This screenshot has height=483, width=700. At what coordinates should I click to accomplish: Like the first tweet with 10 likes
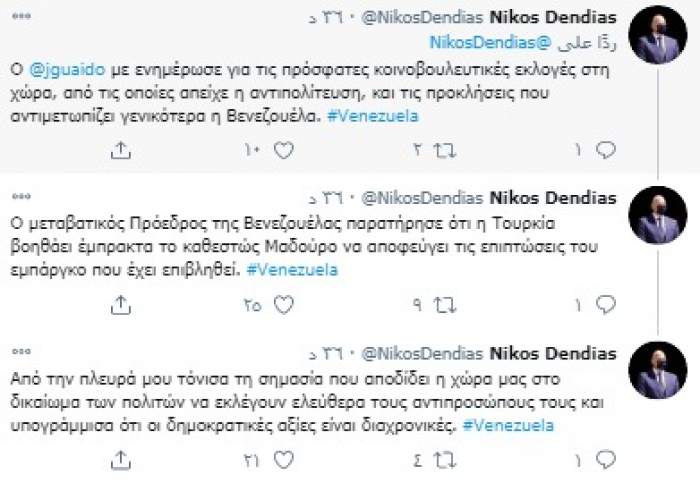pyautogui.click(x=283, y=151)
